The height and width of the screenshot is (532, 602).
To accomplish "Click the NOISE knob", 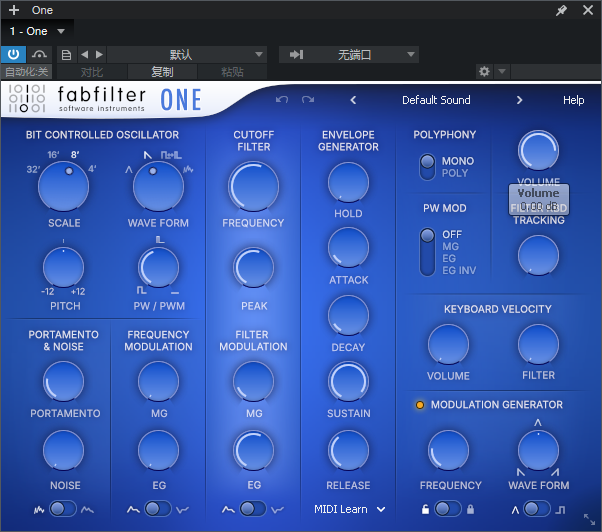I will click(63, 450).
